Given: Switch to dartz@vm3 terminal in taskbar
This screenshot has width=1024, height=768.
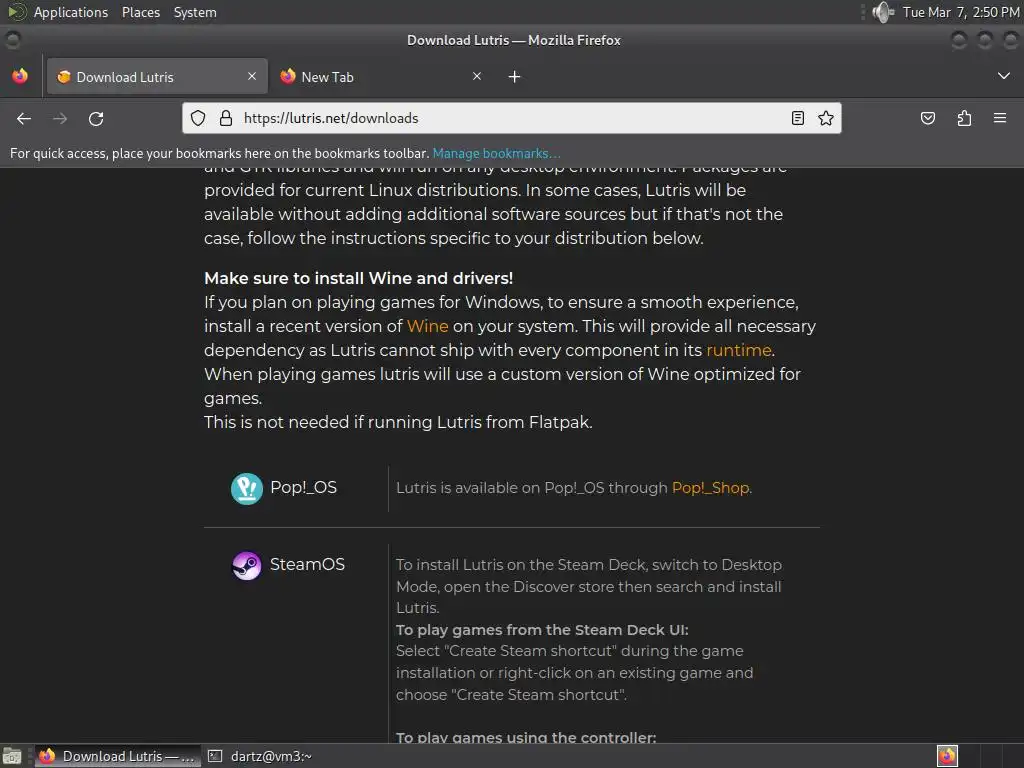Looking at the screenshot, I should click(261, 756).
